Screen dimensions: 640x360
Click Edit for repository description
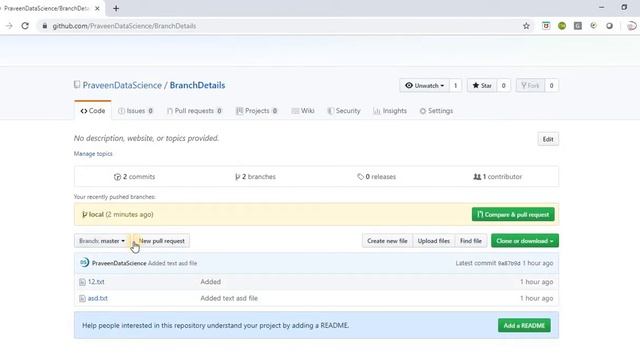[548, 139]
